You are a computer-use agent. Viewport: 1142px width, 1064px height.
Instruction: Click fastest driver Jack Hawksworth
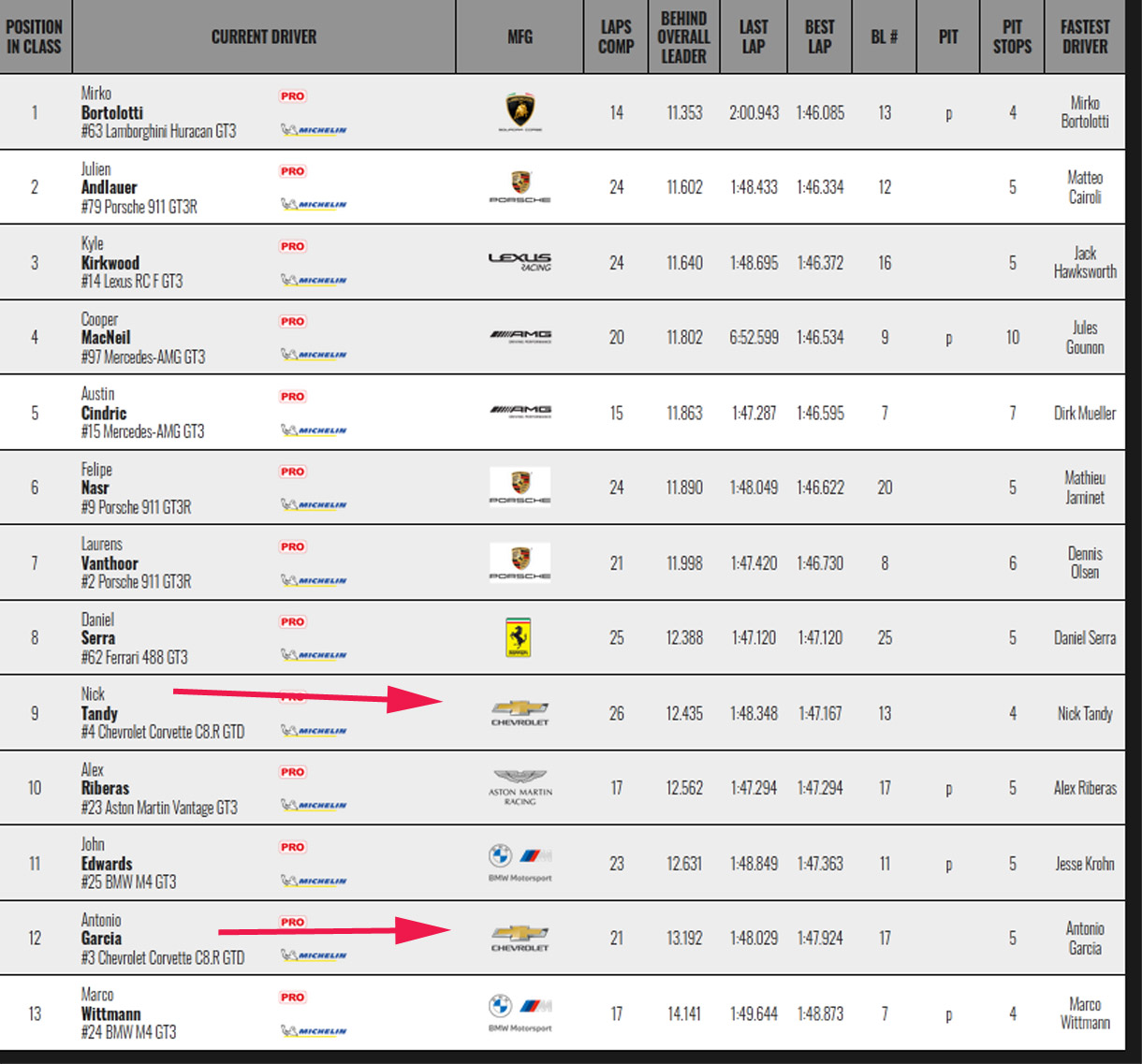click(1085, 262)
